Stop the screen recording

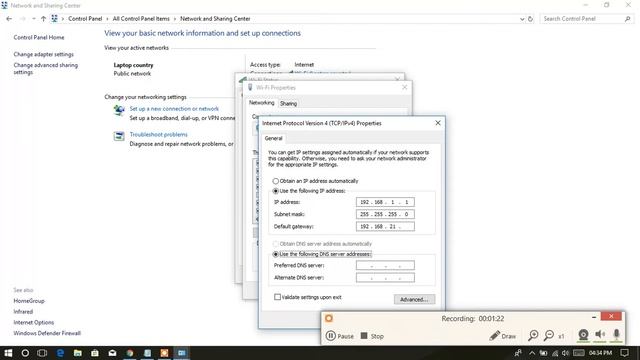[x=372, y=336]
